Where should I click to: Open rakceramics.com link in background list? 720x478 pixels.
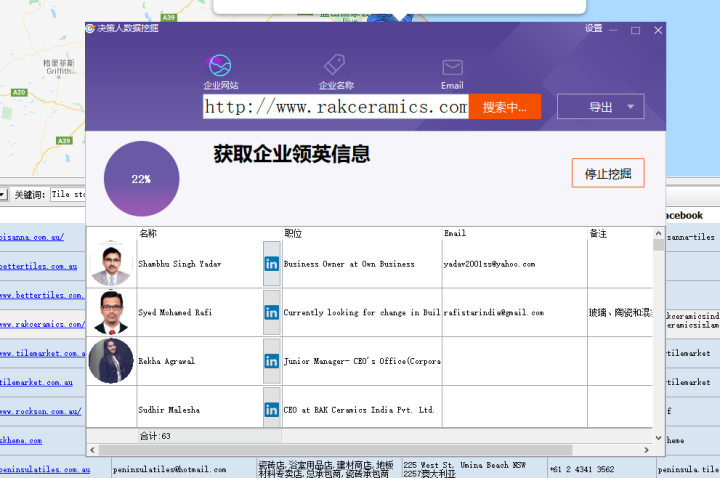click(42, 324)
